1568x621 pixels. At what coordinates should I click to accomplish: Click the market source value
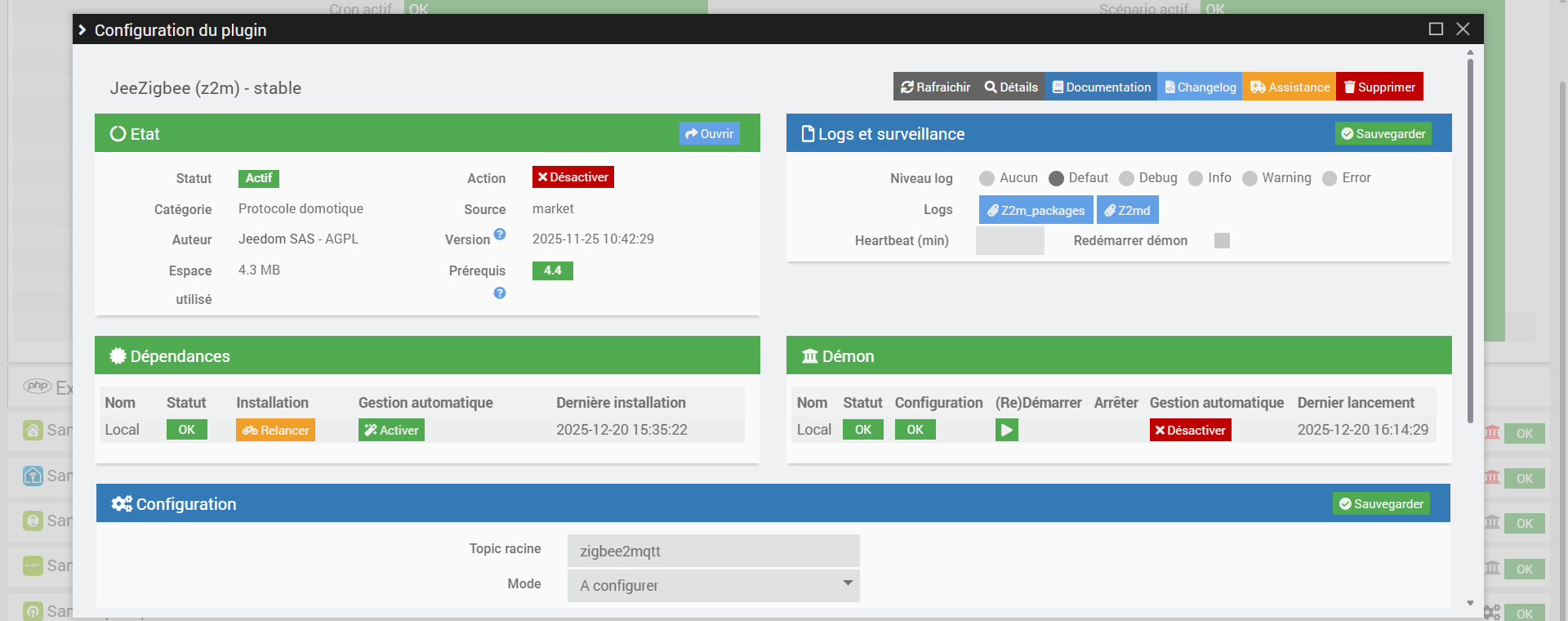tap(553, 209)
